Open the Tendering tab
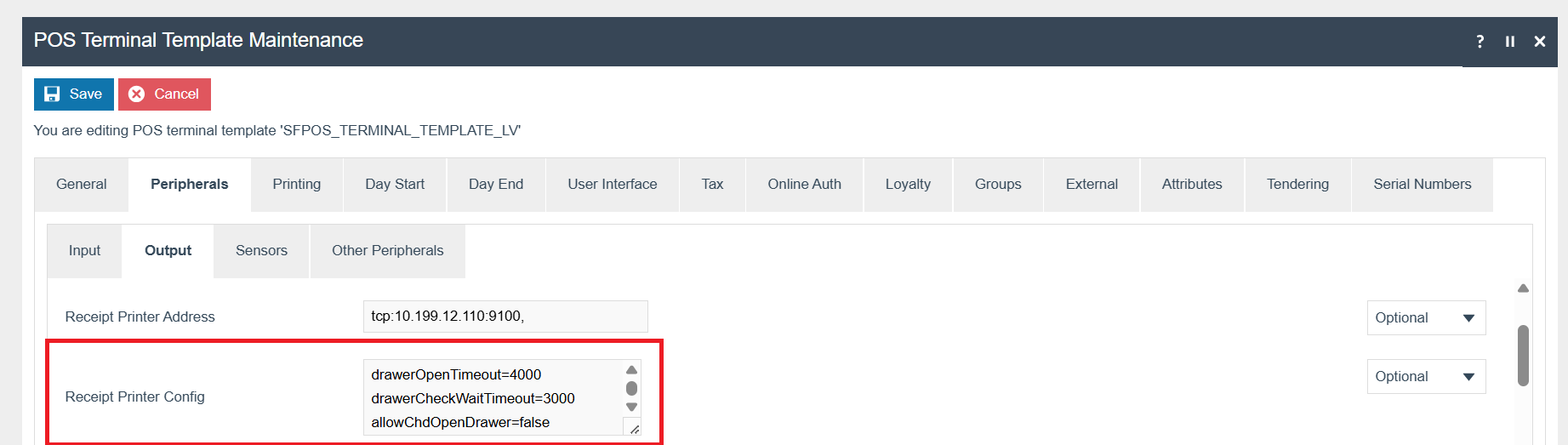The width and height of the screenshot is (1568, 445). click(x=1297, y=185)
